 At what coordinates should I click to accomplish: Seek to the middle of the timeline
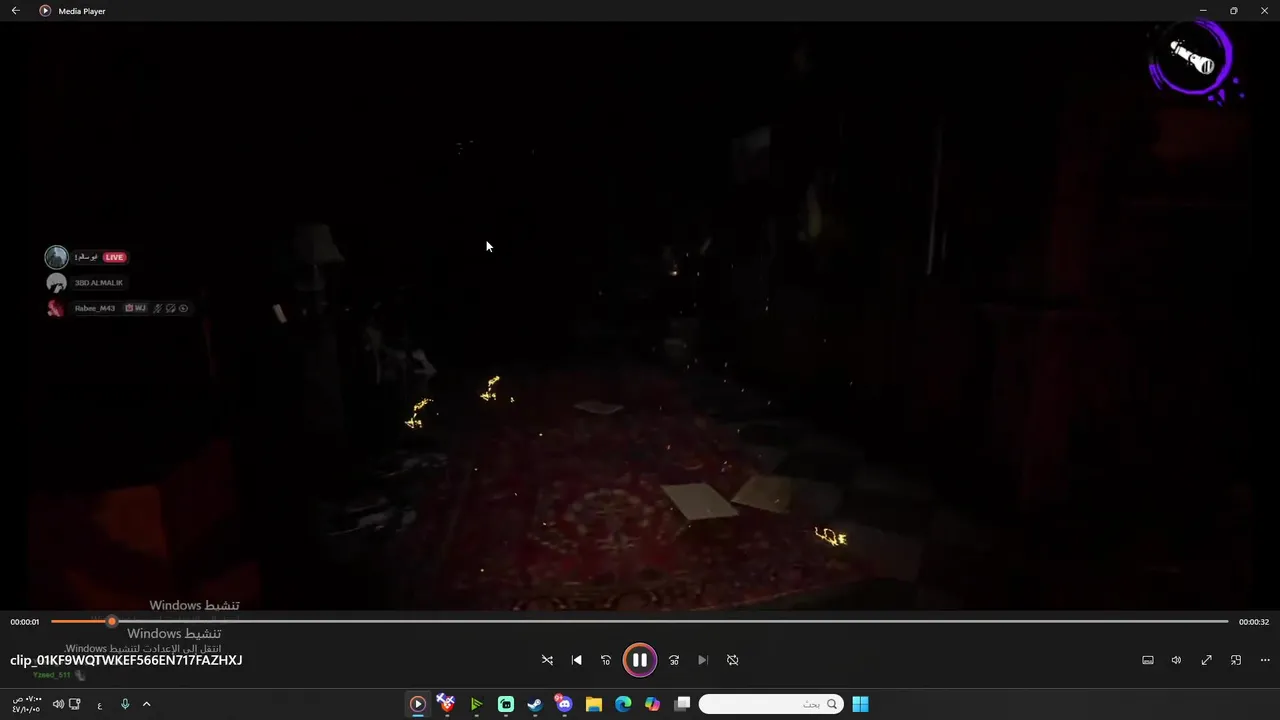640,621
